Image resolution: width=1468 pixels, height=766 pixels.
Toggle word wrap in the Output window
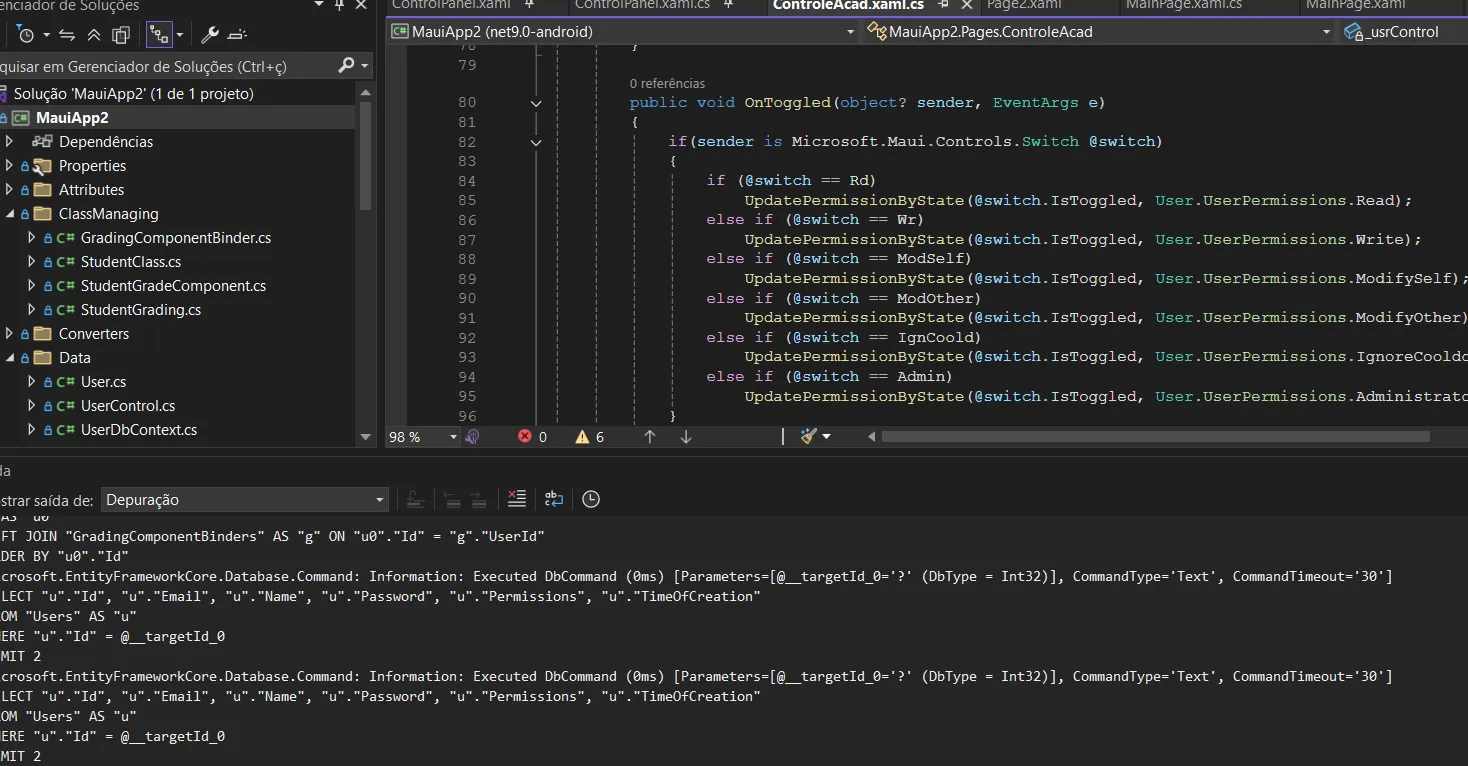pyautogui.click(x=554, y=499)
